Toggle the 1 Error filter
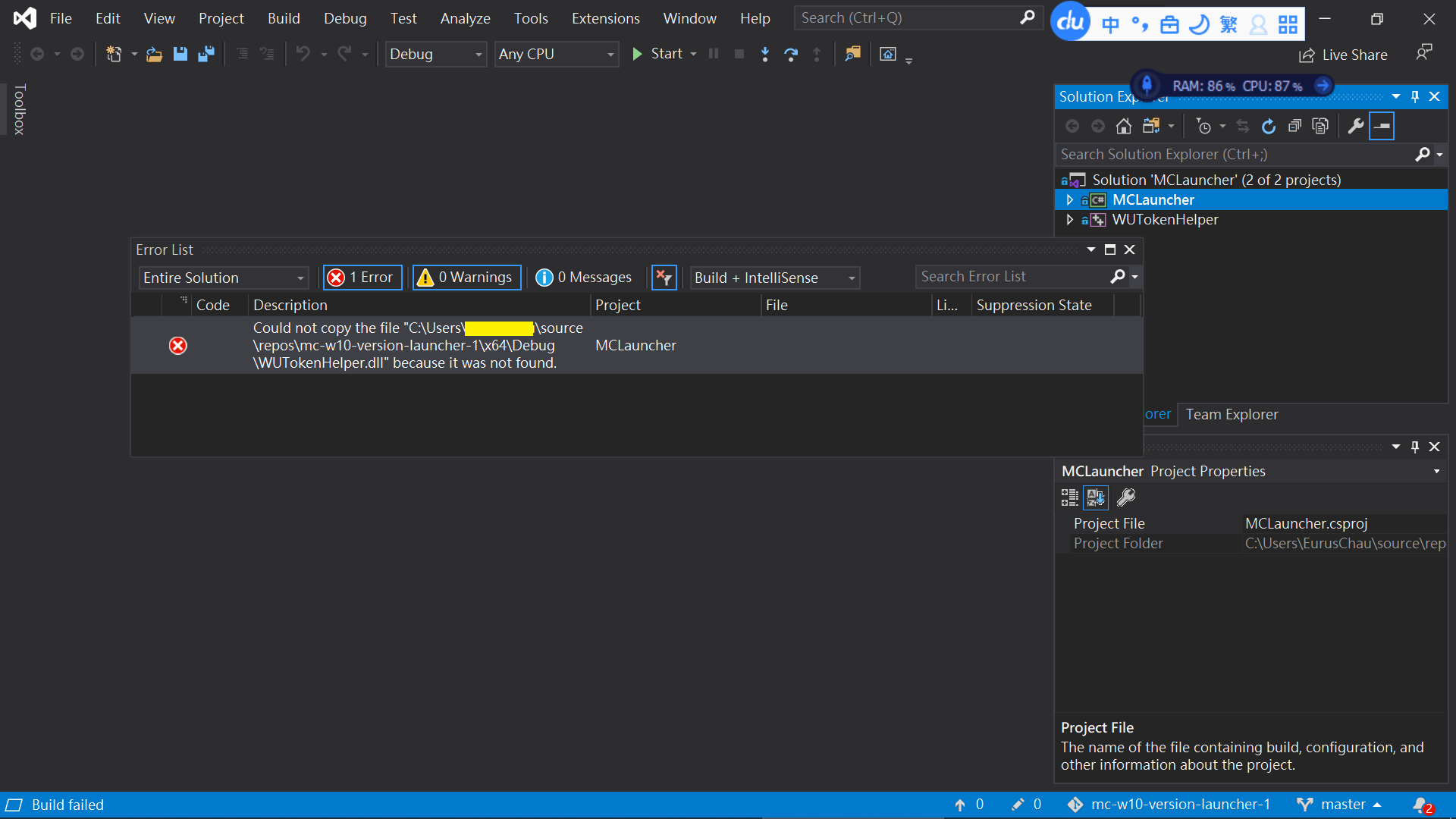Viewport: 1456px width, 819px height. point(362,277)
